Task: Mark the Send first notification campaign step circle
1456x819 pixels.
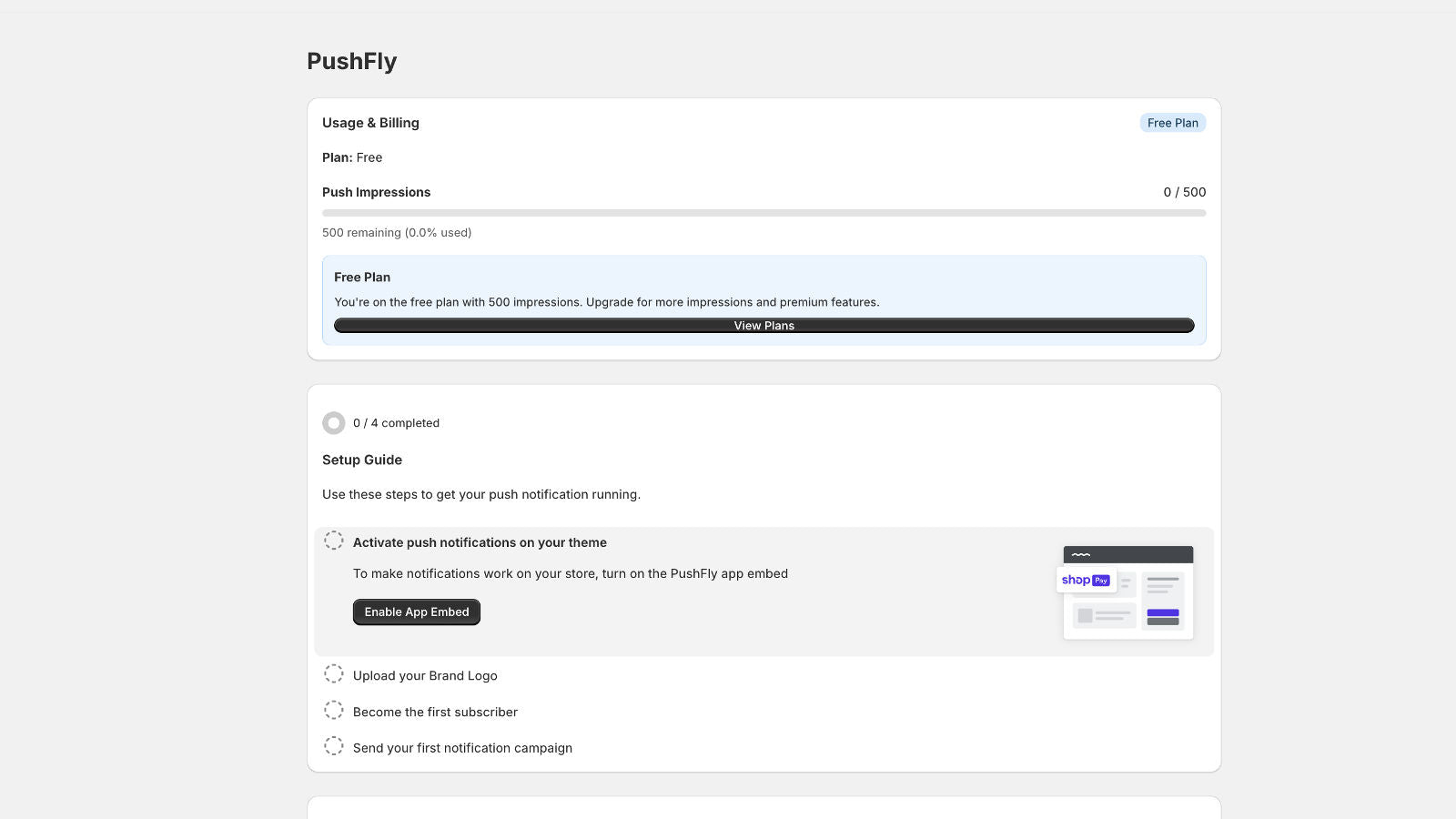Action: 334,746
